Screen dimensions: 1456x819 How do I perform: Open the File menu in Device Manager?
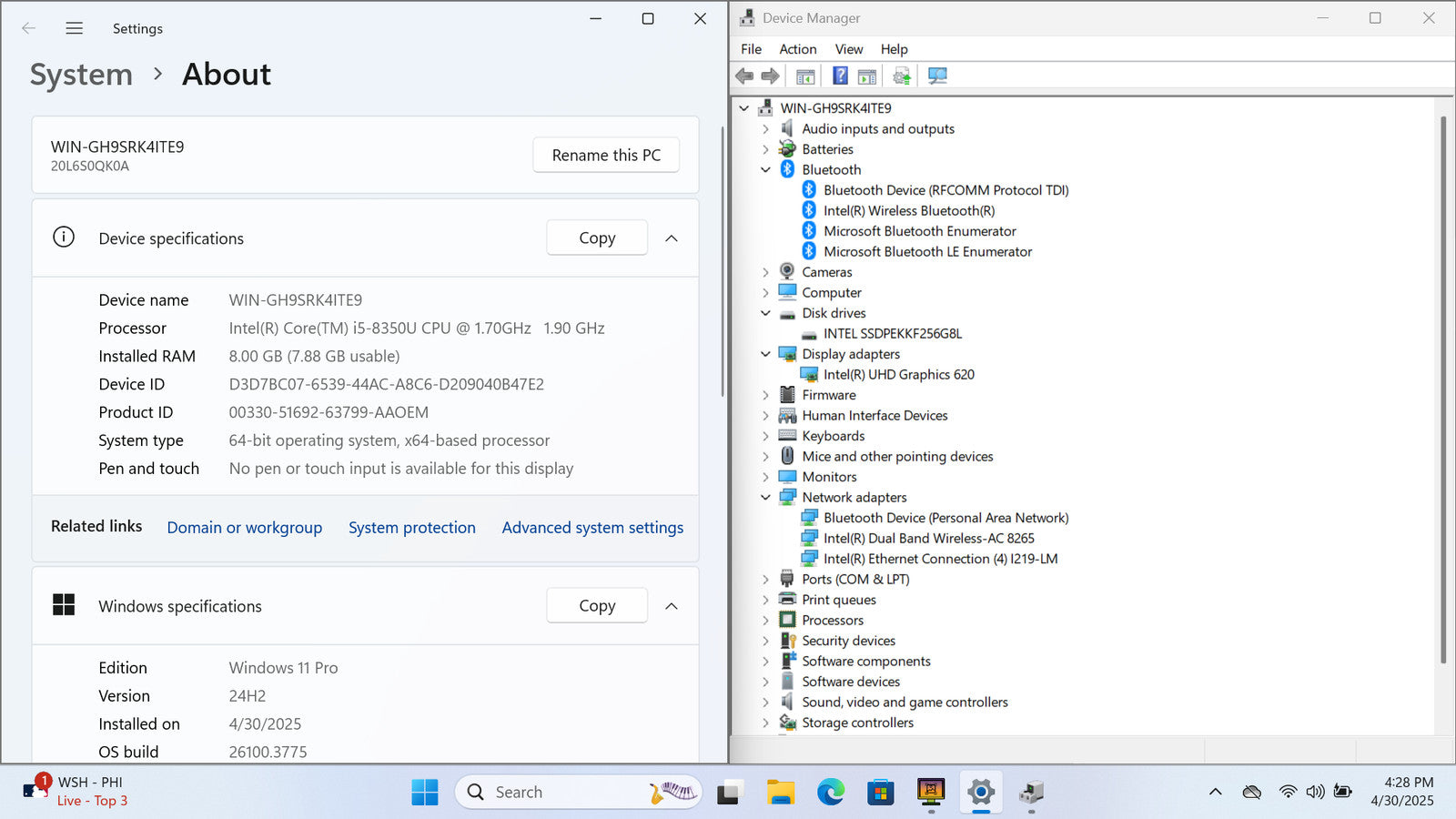(x=751, y=49)
